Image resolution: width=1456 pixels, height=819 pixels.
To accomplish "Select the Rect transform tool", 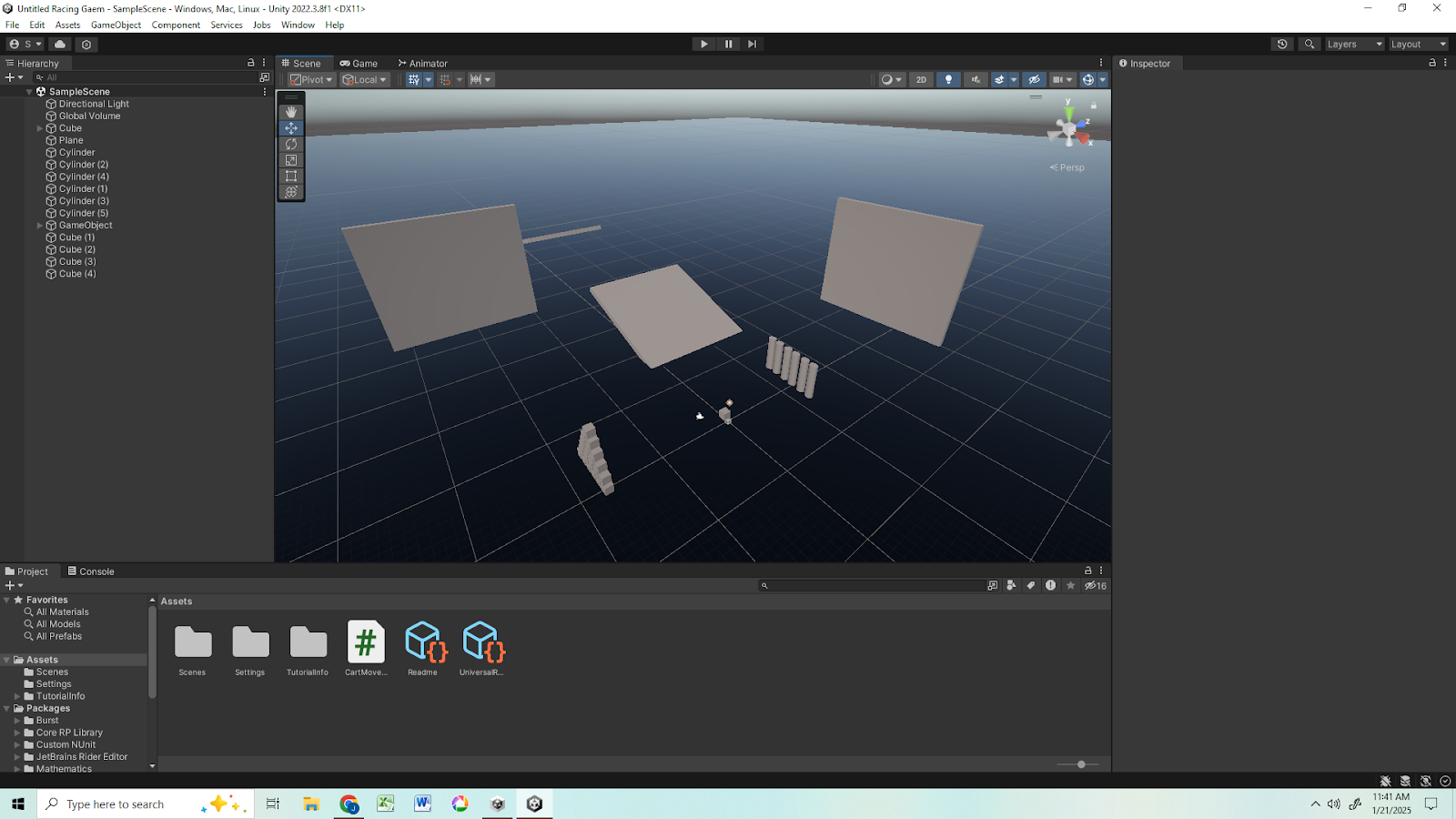I will (291, 177).
